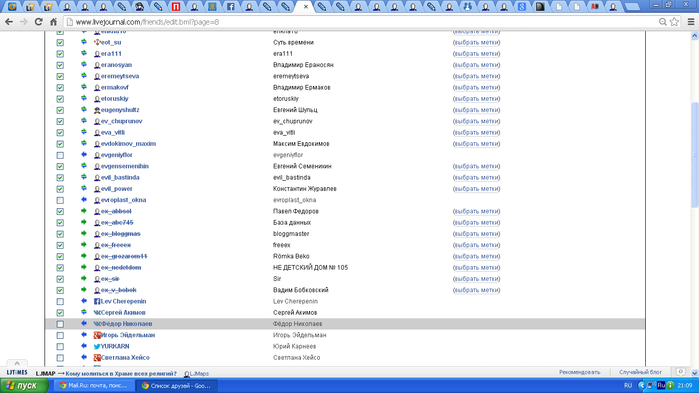Viewport: 699px width, 393px height.
Task: Click the Случайный блог link
Action: coord(640,372)
